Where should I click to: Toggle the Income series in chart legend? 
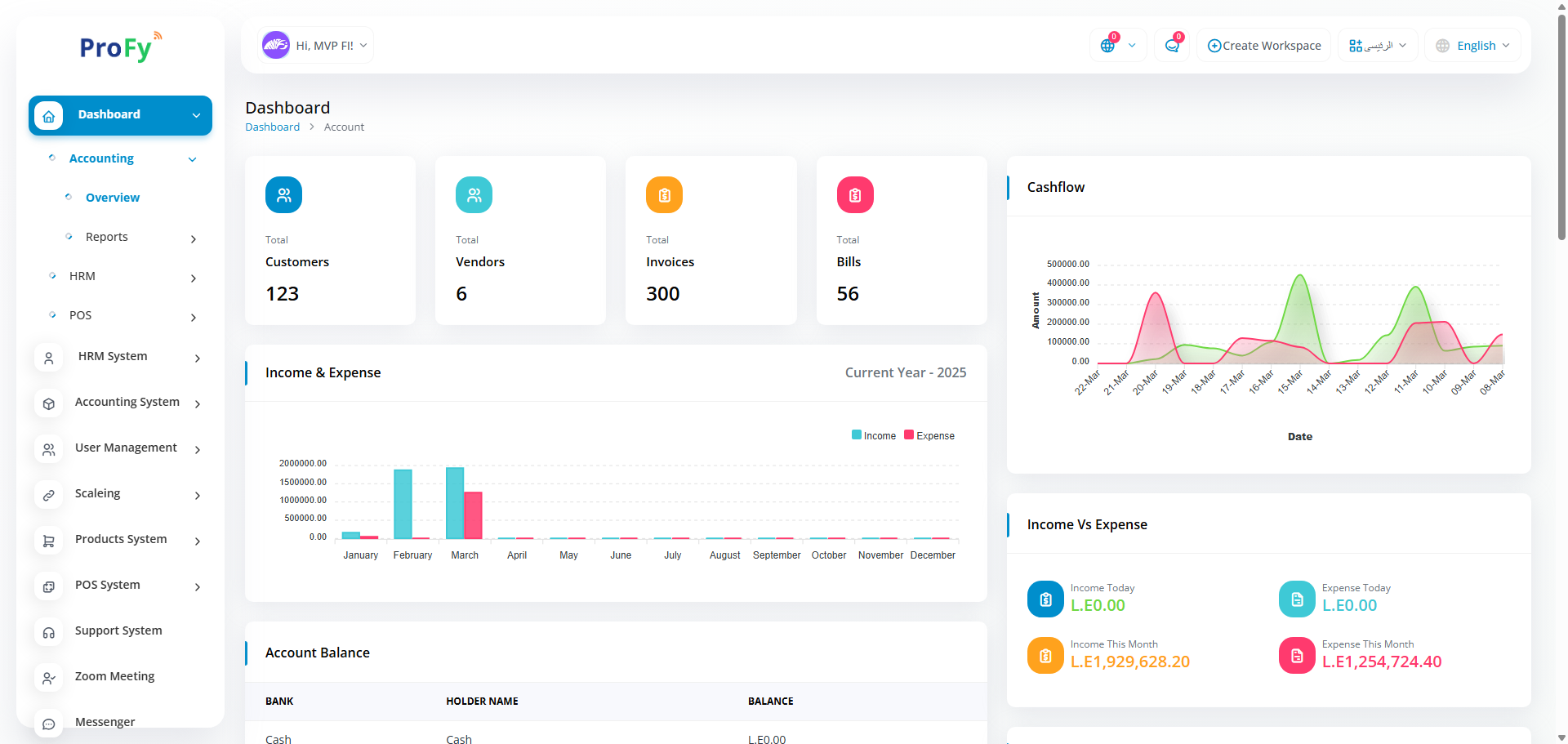[874, 436]
